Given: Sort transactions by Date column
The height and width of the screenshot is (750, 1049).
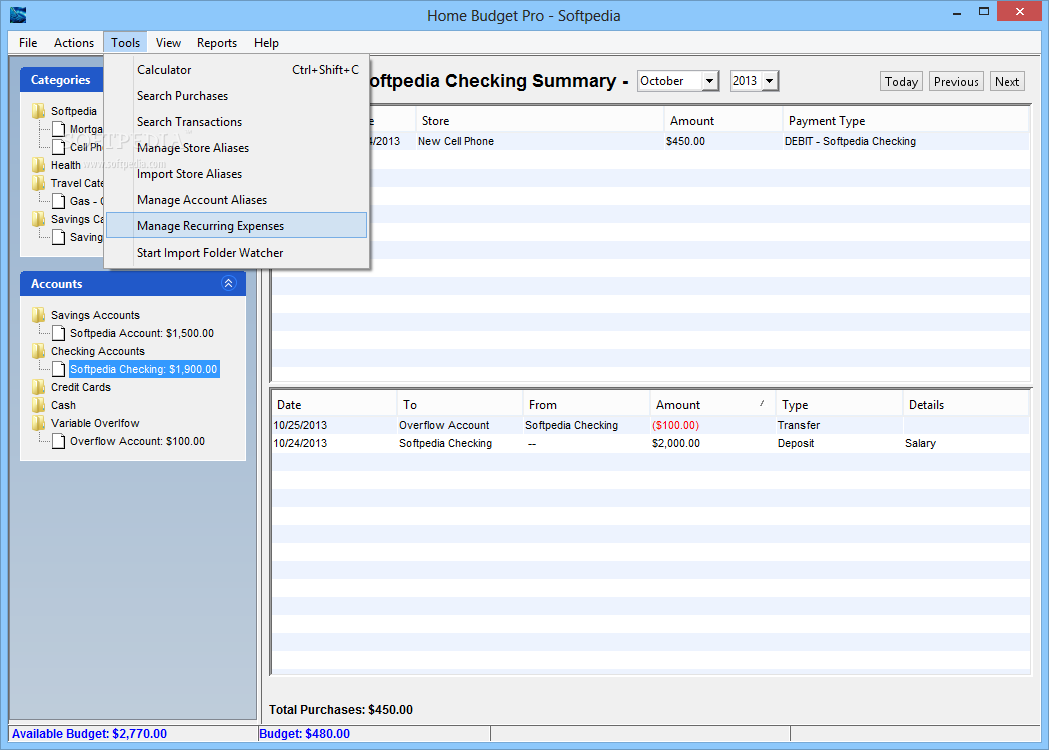Looking at the screenshot, I should tap(334, 405).
